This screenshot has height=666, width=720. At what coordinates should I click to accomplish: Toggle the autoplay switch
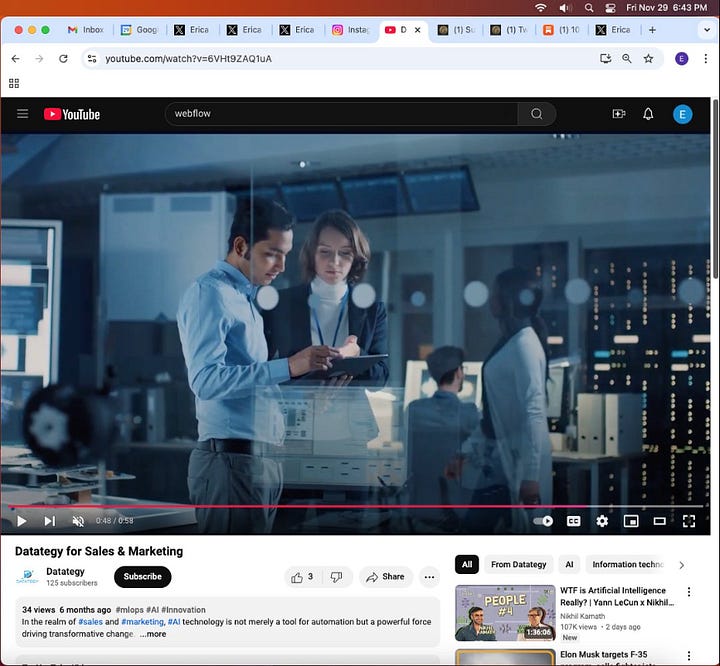543,521
